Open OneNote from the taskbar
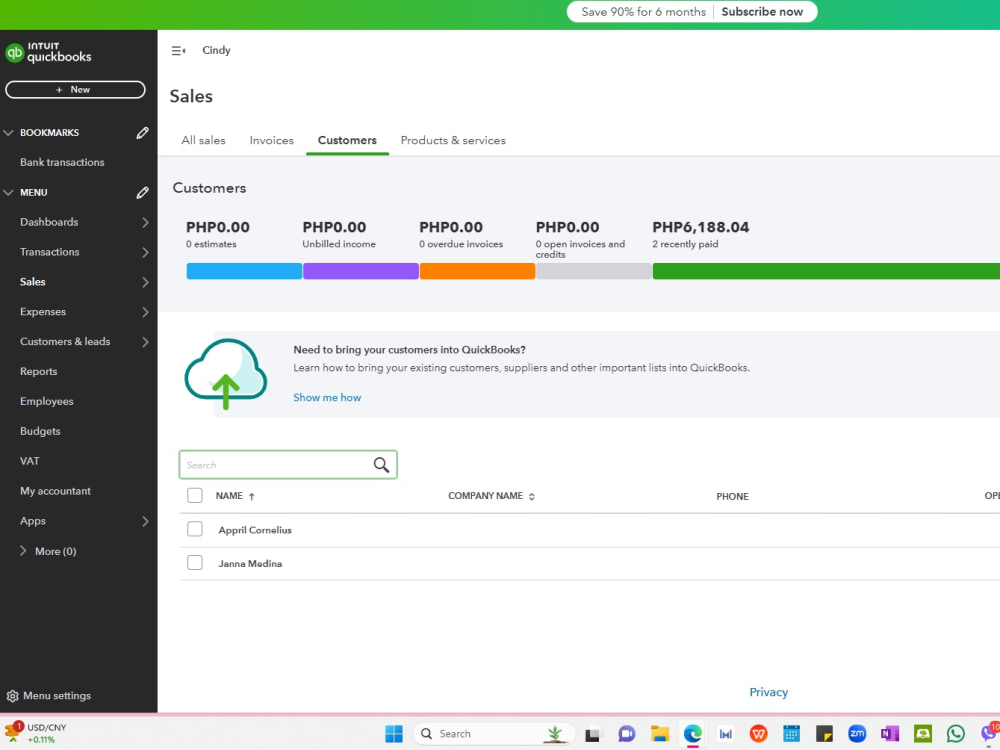Viewport: 1000px width, 750px height. click(x=890, y=734)
